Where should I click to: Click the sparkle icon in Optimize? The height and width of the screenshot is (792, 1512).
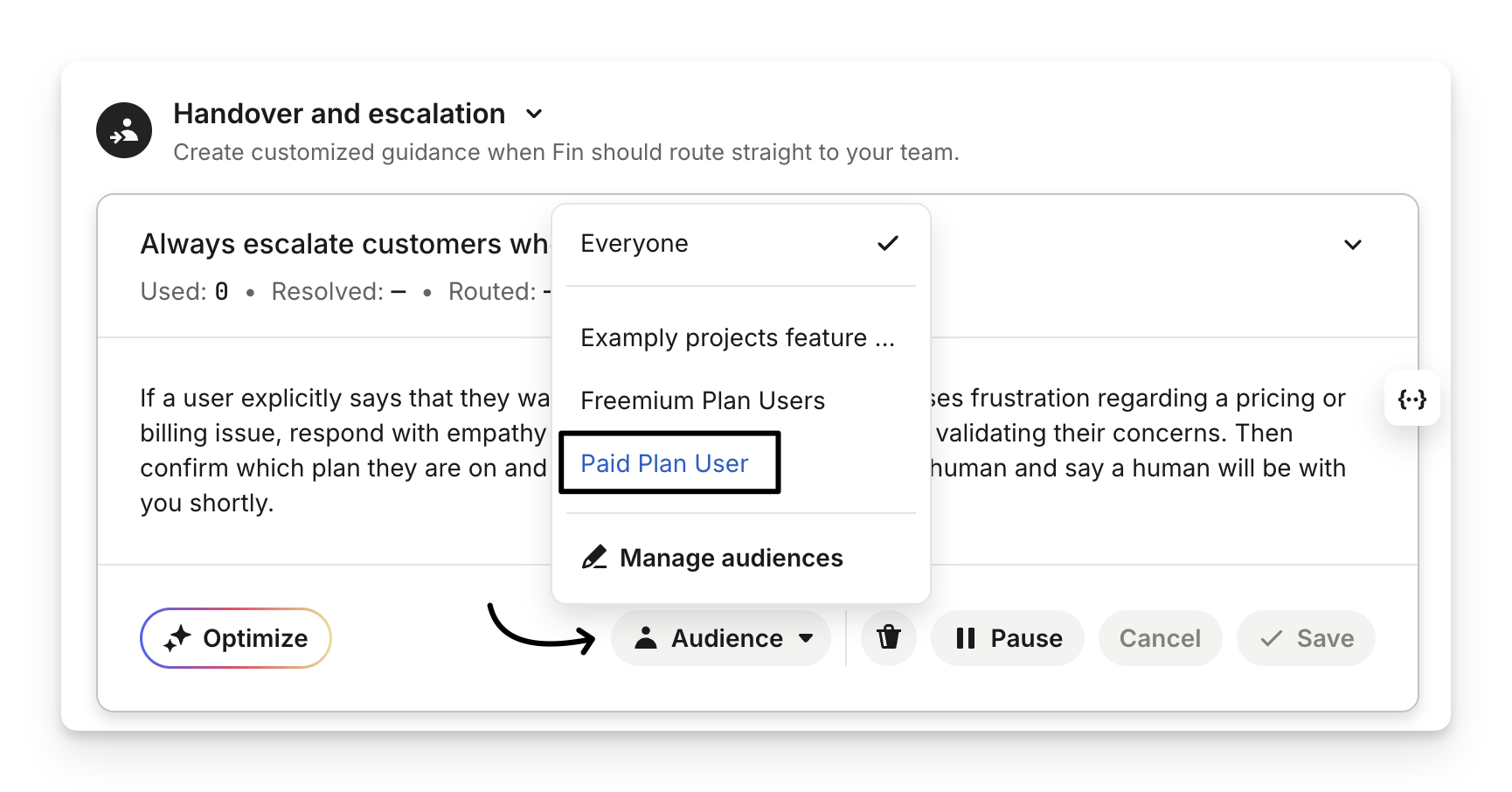(x=177, y=638)
